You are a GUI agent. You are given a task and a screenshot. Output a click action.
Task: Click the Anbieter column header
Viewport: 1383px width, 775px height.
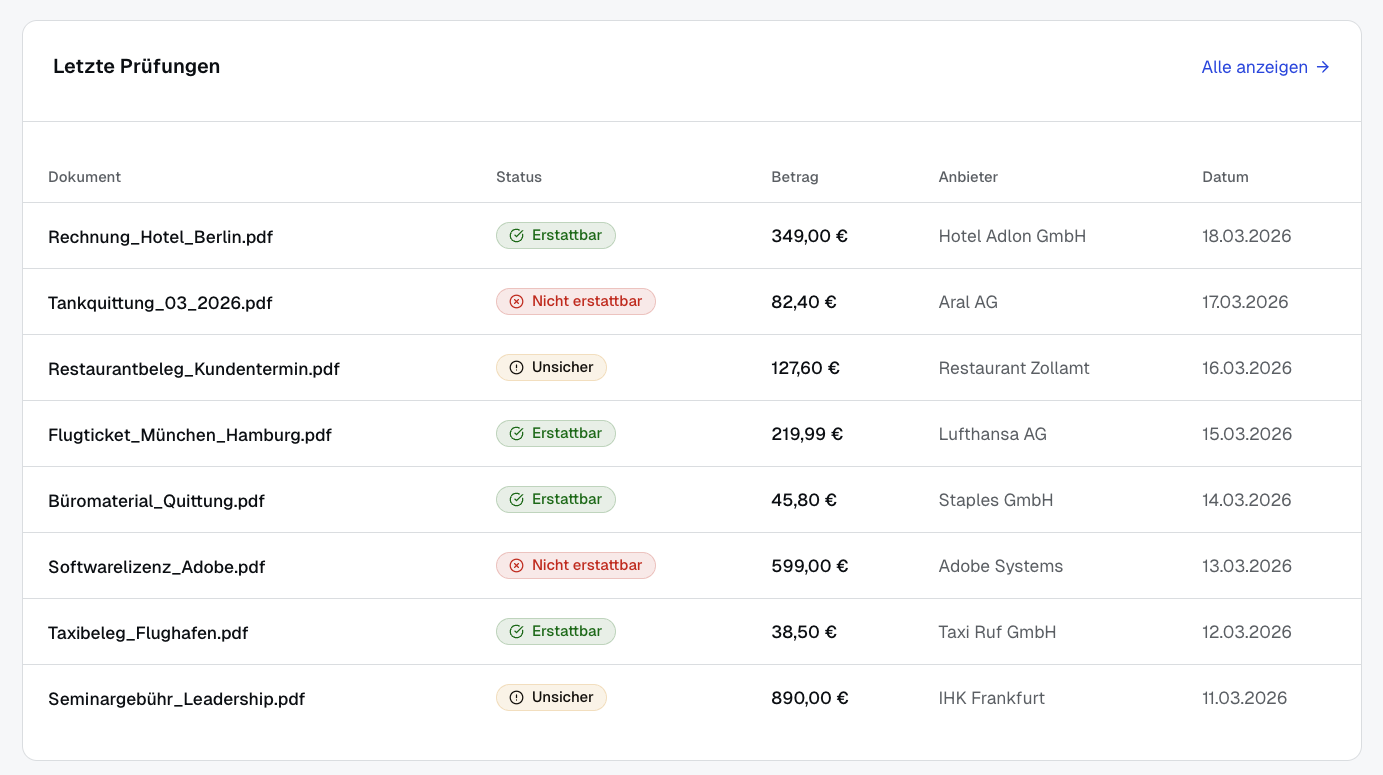pyautogui.click(x=968, y=177)
